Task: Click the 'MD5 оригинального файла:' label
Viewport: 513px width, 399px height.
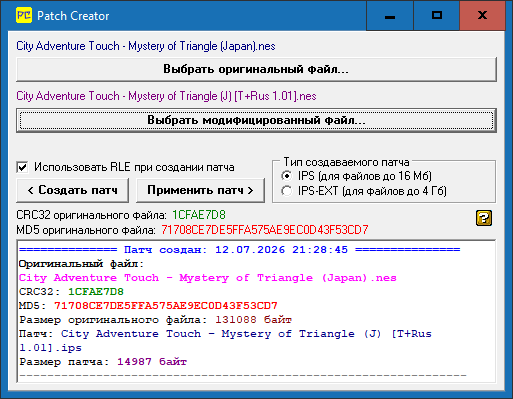Action: click(x=86, y=230)
